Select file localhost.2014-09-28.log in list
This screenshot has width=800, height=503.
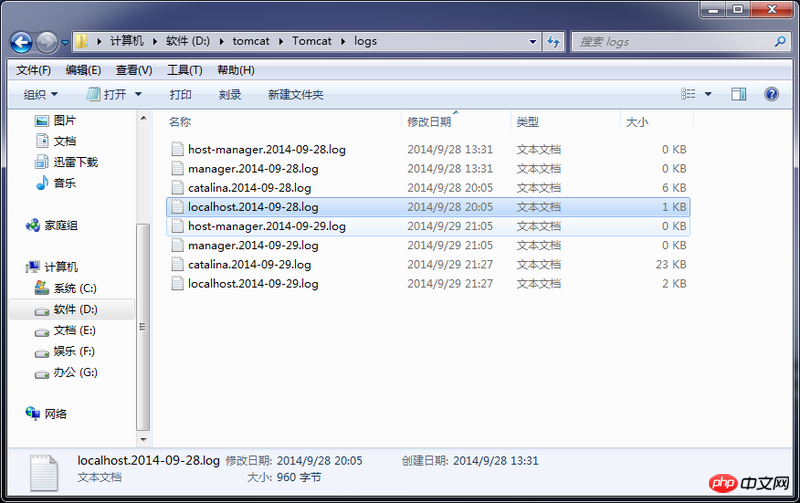[x=428, y=207]
